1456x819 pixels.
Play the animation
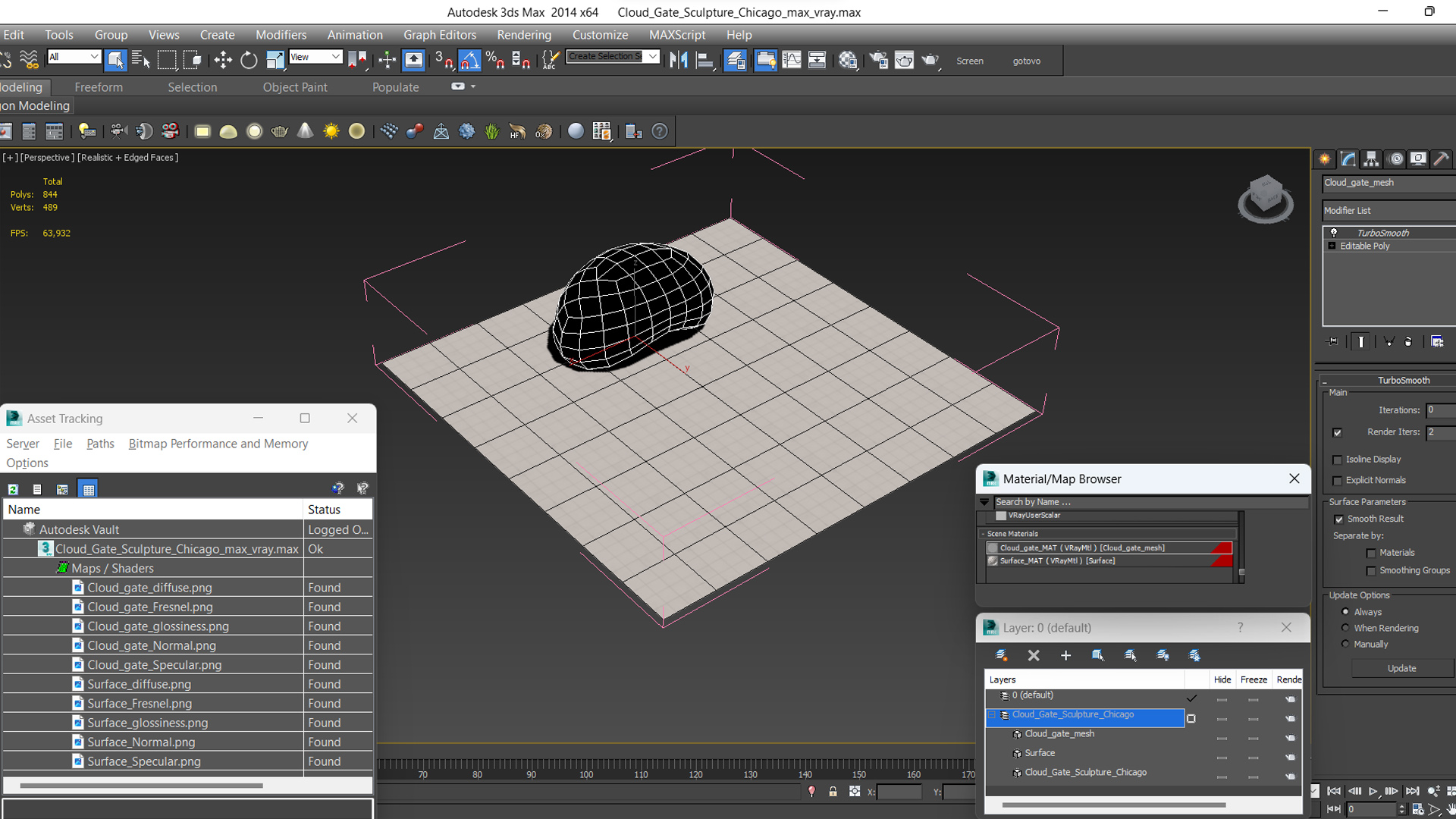1373,791
